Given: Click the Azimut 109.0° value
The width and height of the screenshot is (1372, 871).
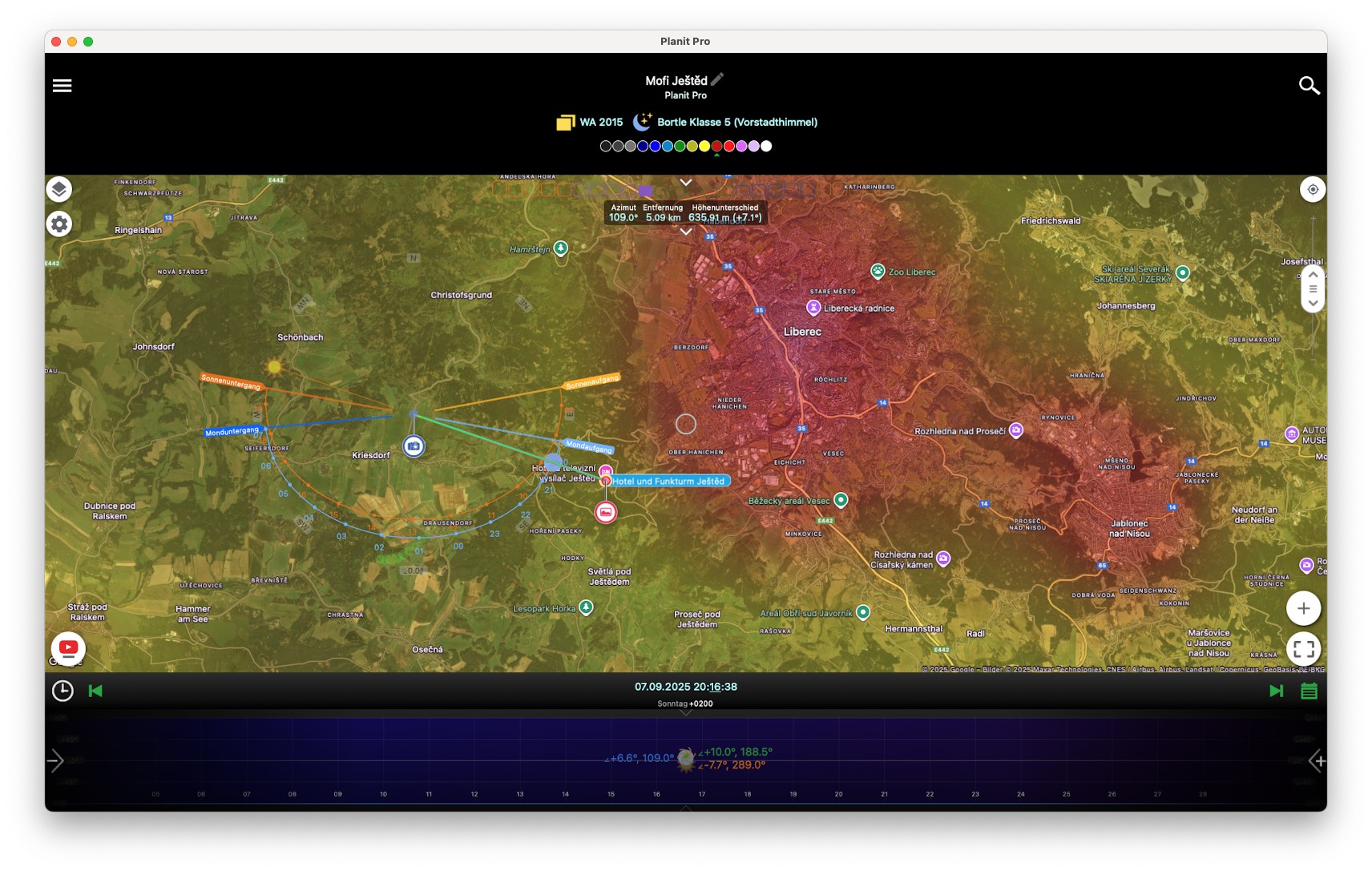Looking at the screenshot, I should coord(623,217).
